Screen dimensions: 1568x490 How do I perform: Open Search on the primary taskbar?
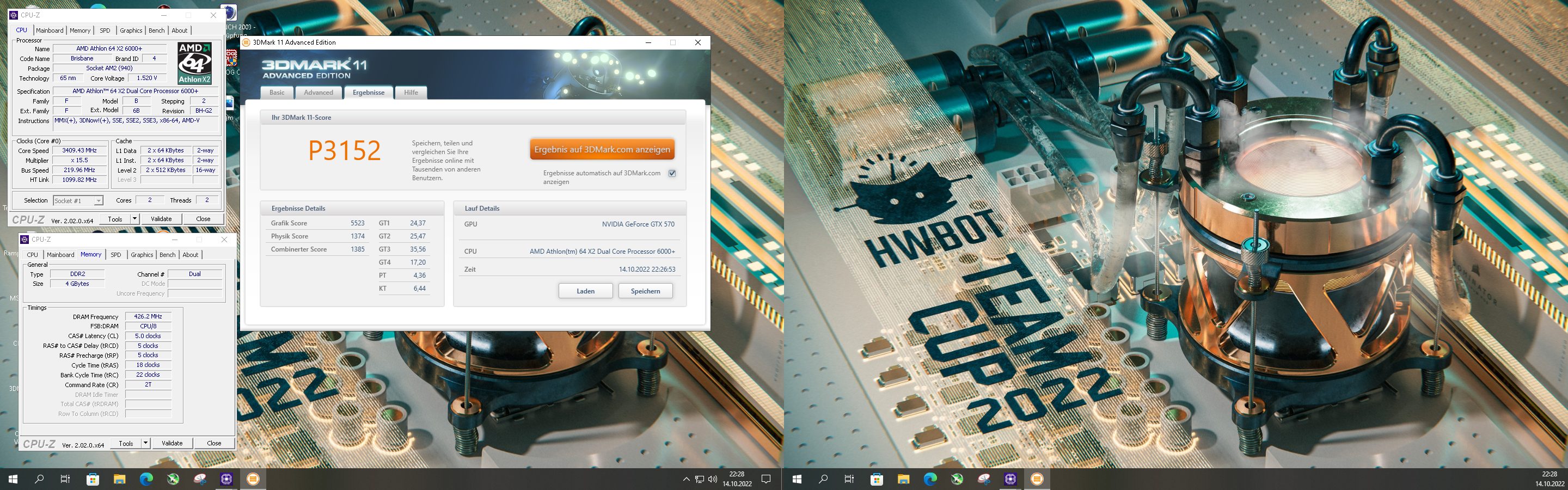pos(40,479)
